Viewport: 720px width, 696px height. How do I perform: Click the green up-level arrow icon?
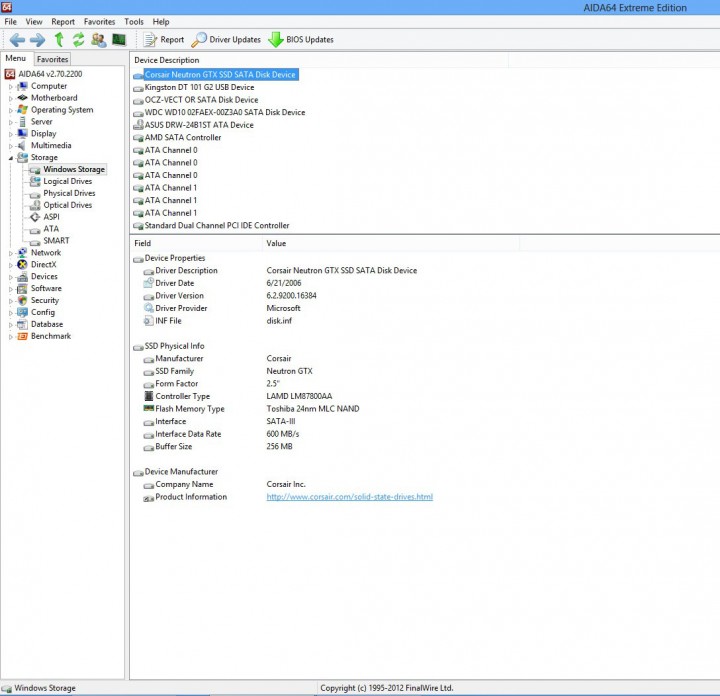(59, 40)
